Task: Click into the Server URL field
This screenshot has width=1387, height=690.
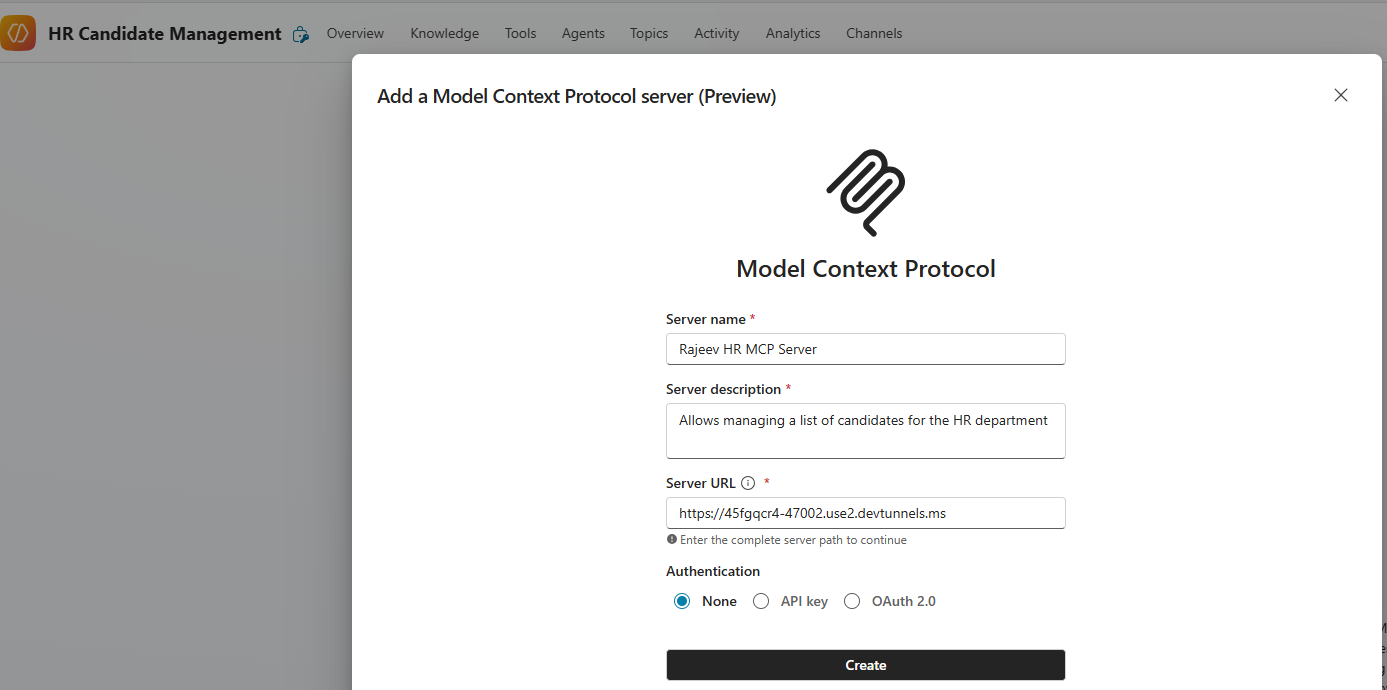Action: 865,513
